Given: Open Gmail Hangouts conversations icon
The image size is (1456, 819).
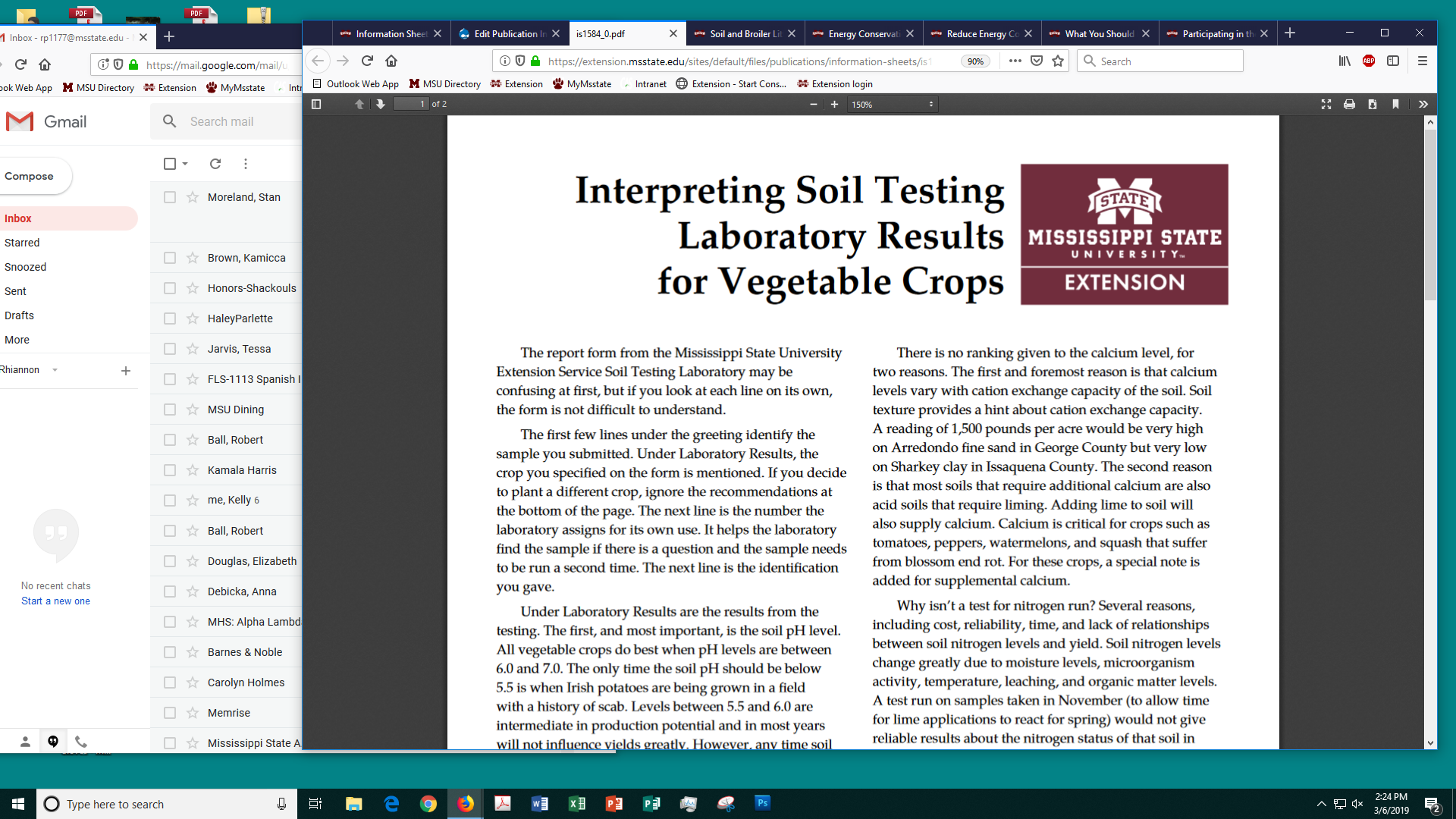Looking at the screenshot, I should tap(53, 742).
